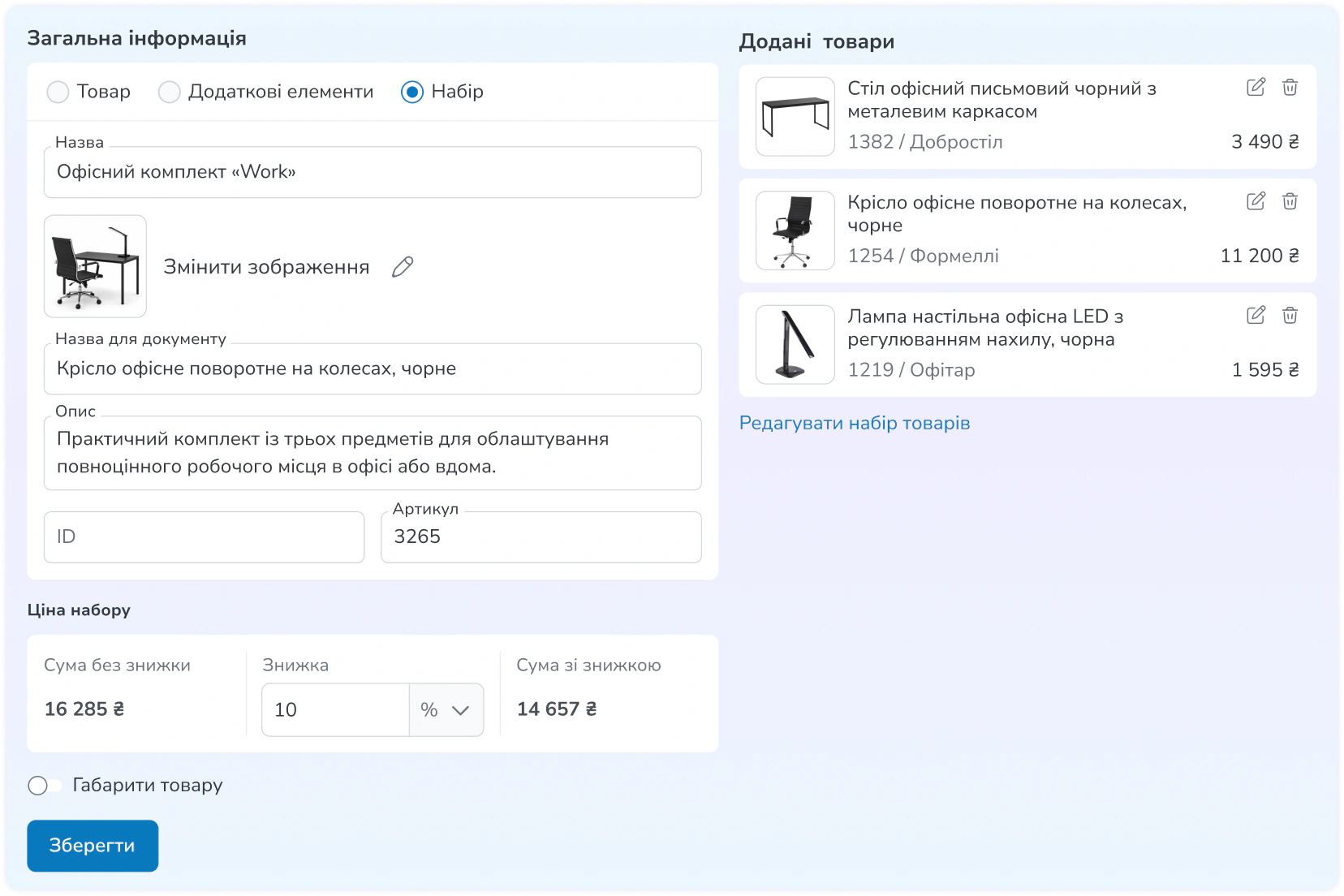Select the lamp title 'Лампа настільна офісна LED'
Image resolution: width=1344 pixels, height=896 pixels.
(x=986, y=328)
